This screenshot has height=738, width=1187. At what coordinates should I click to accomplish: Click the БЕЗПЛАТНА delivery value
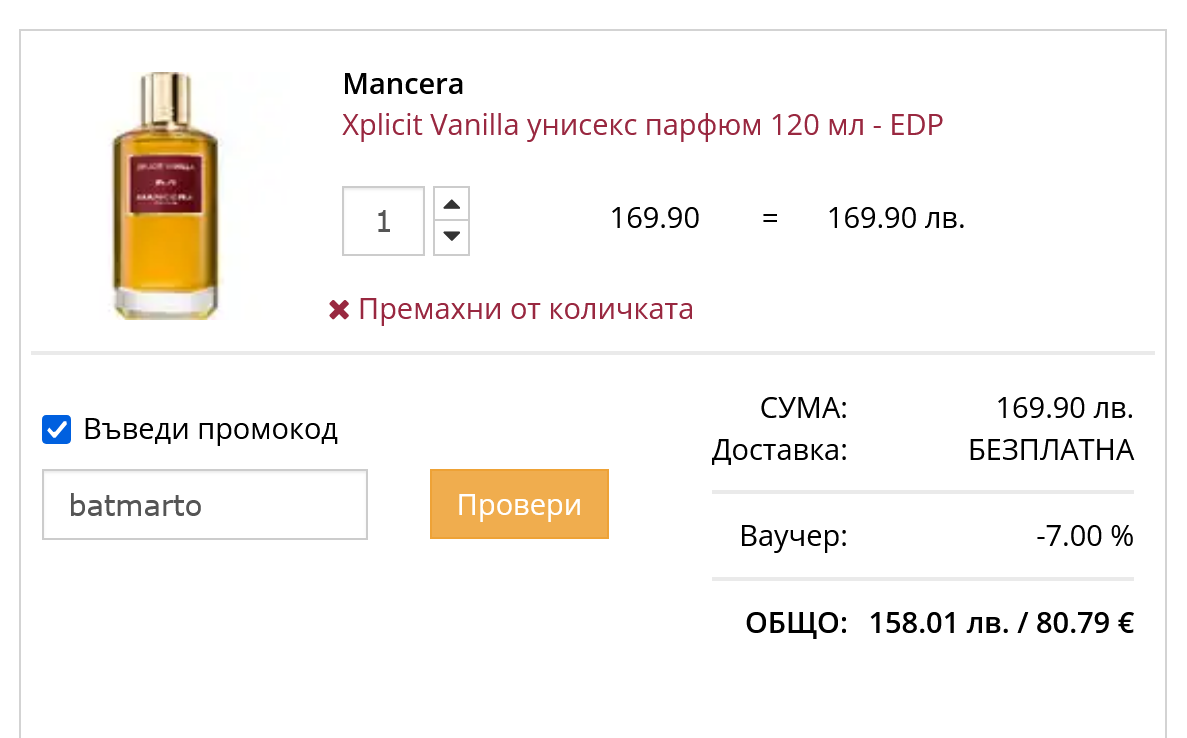[1051, 450]
